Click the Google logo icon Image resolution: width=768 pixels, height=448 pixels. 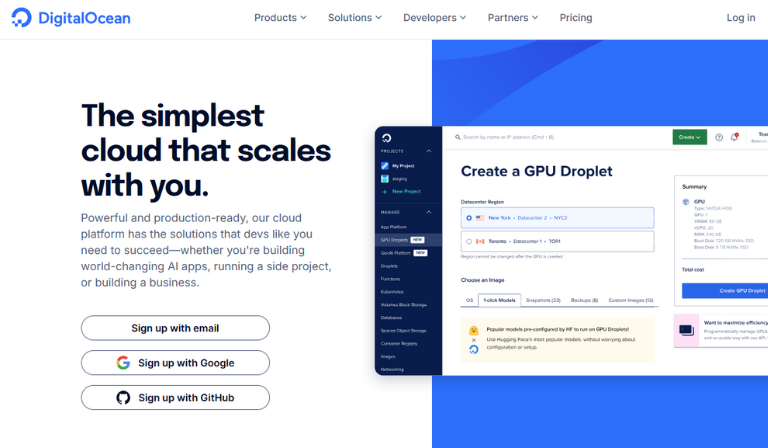click(123, 363)
